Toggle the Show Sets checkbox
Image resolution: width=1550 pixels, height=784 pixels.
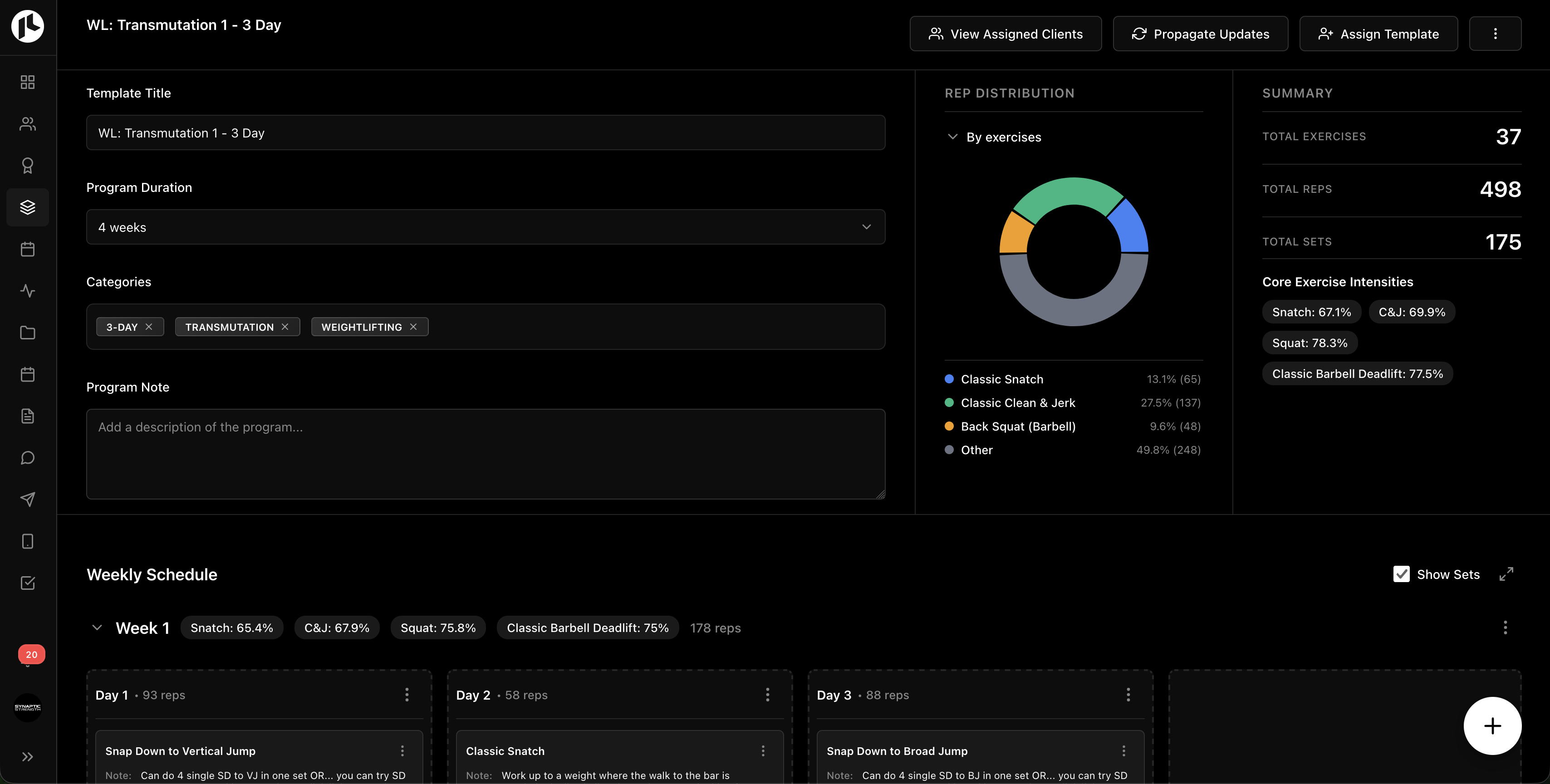(x=1401, y=574)
